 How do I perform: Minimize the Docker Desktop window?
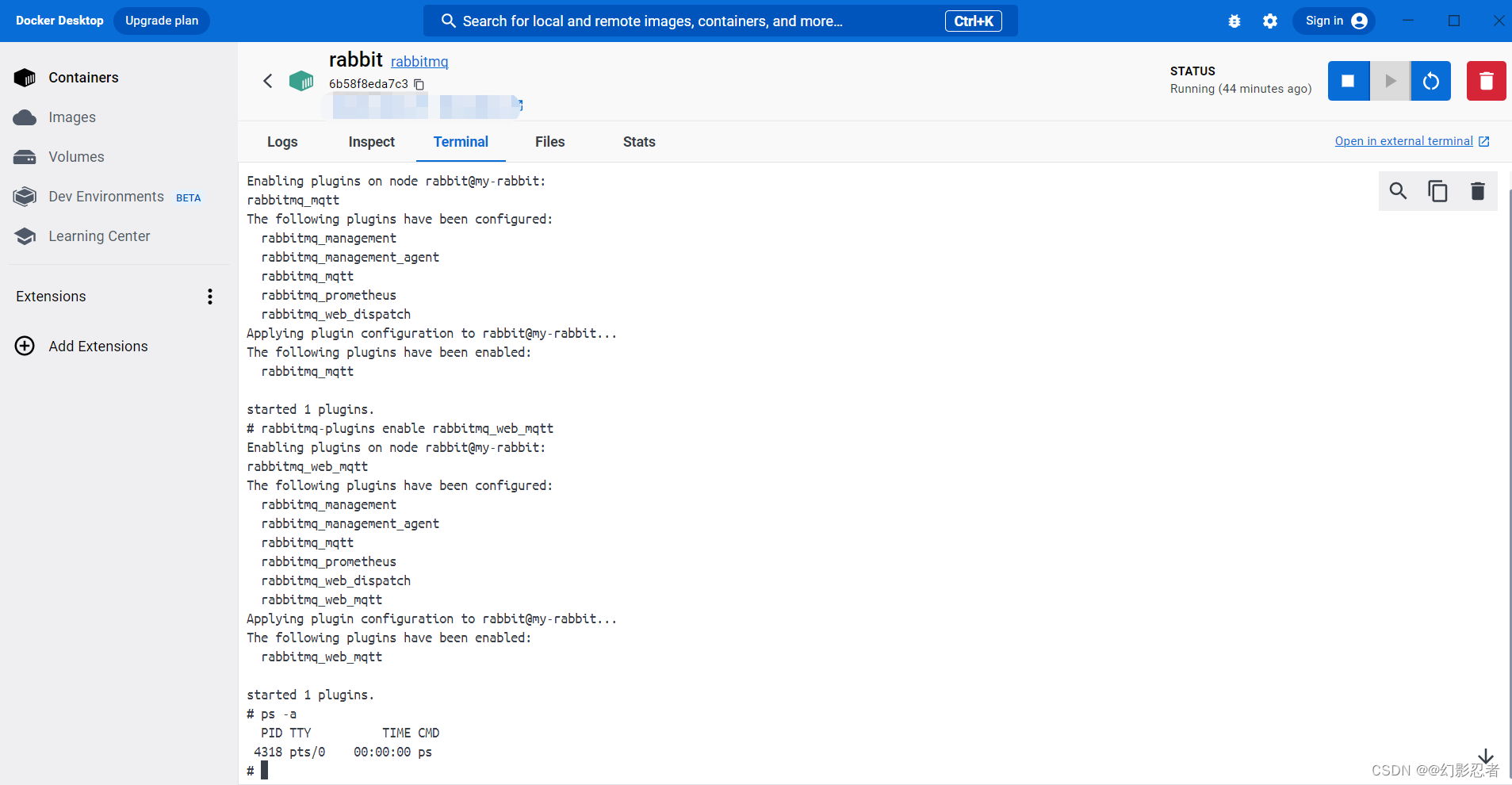[x=1408, y=21]
